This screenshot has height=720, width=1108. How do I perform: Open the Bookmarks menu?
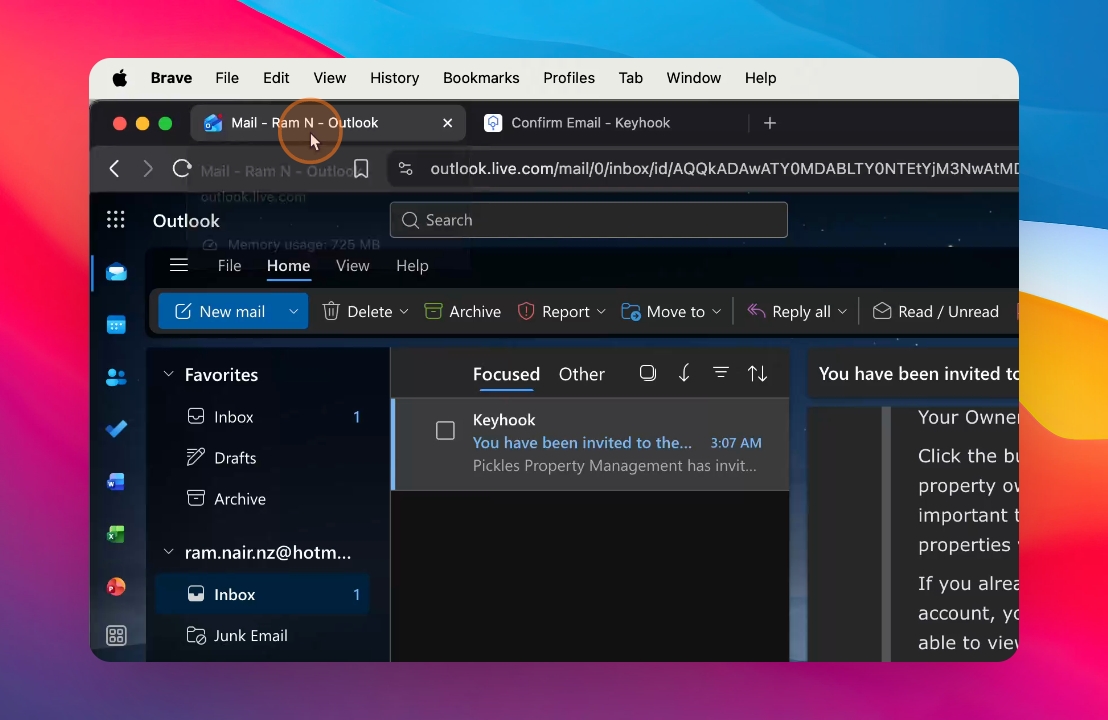[x=481, y=78]
